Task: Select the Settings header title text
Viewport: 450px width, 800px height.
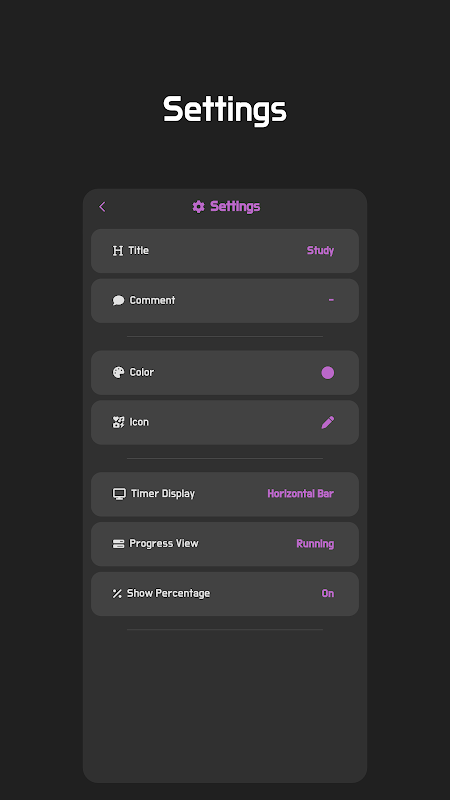Action: (x=235, y=207)
